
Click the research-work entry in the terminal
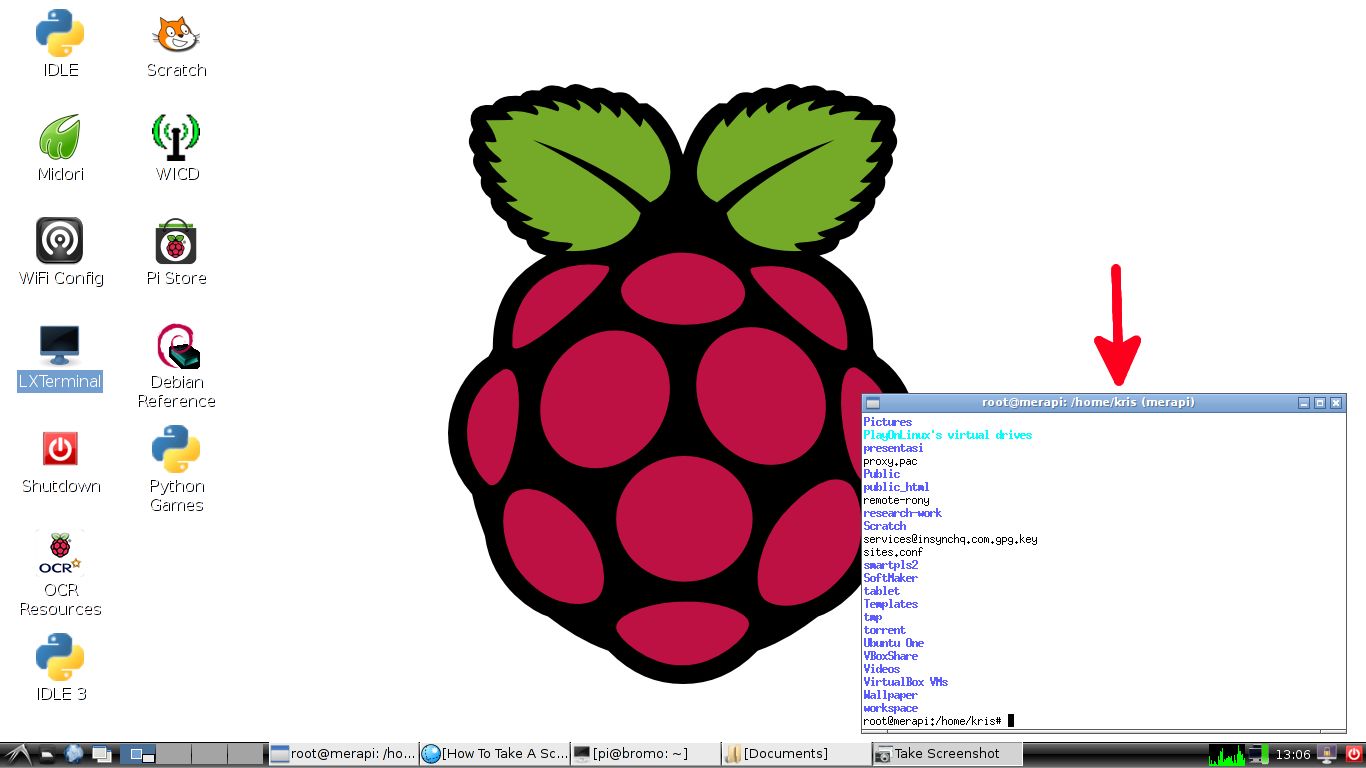coord(903,513)
